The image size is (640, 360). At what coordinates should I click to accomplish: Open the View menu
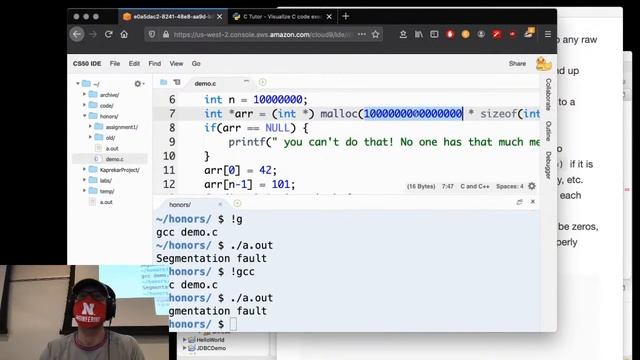click(176, 64)
